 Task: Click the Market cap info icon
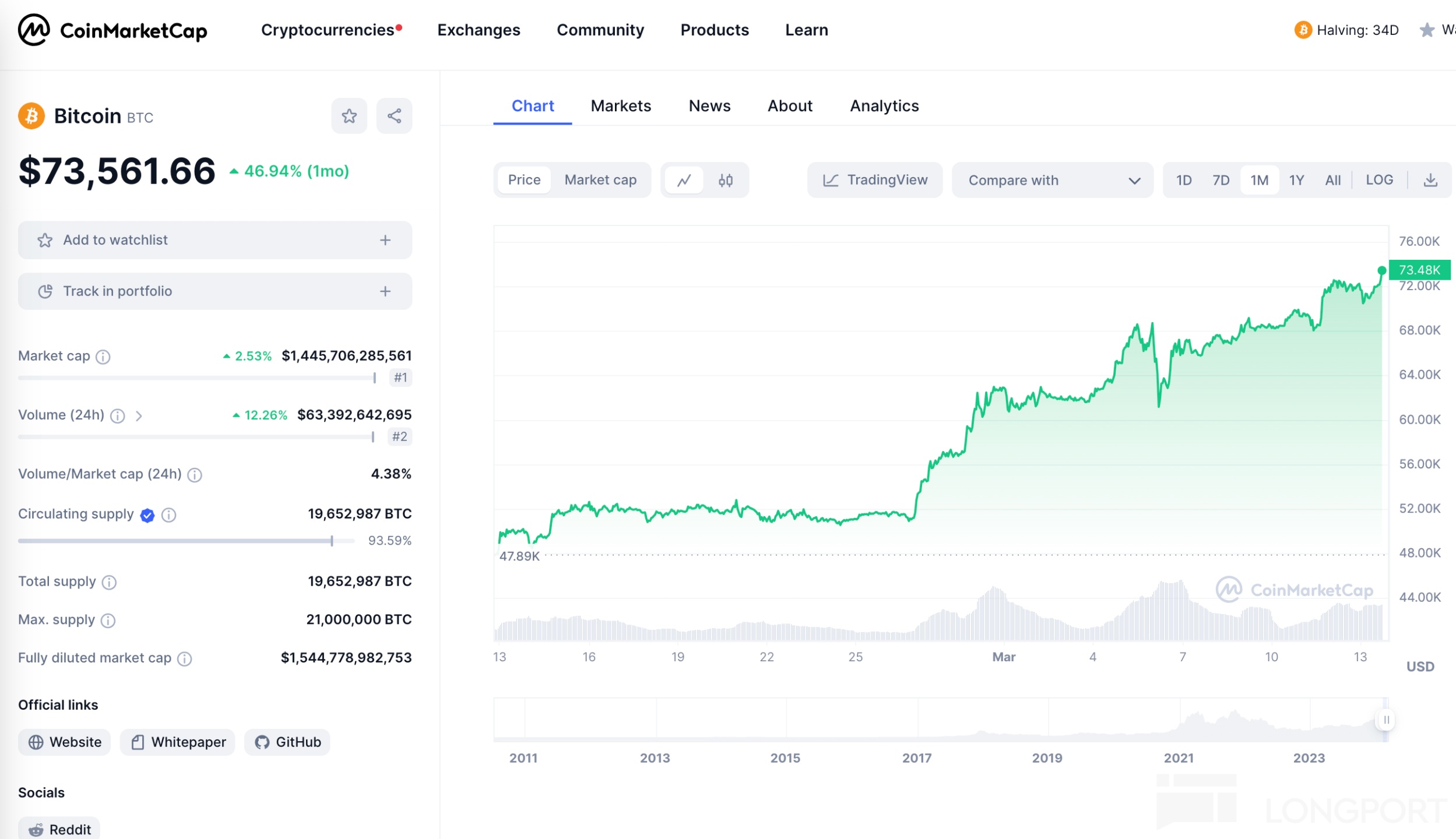103,357
